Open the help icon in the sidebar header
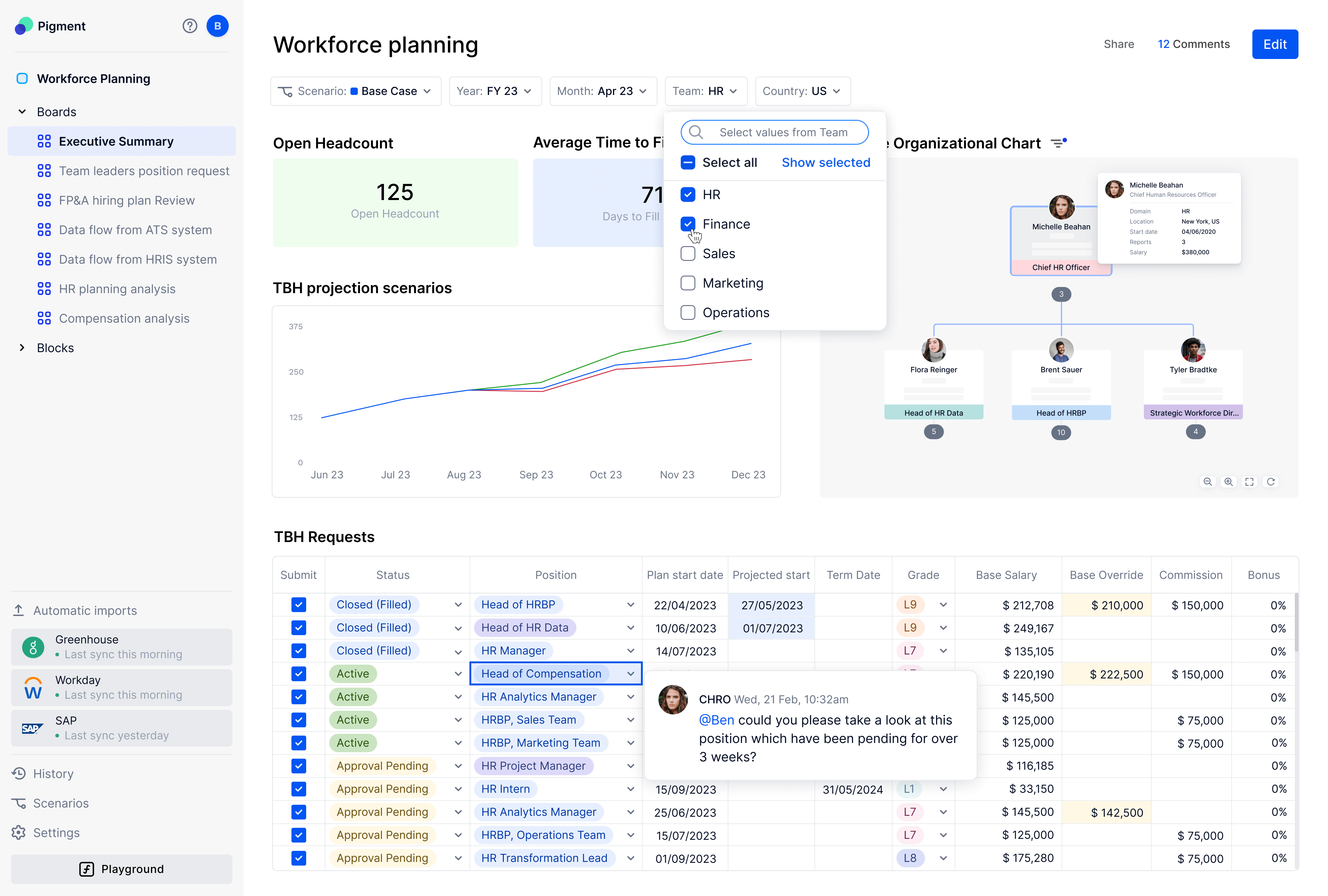 tap(190, 26)
